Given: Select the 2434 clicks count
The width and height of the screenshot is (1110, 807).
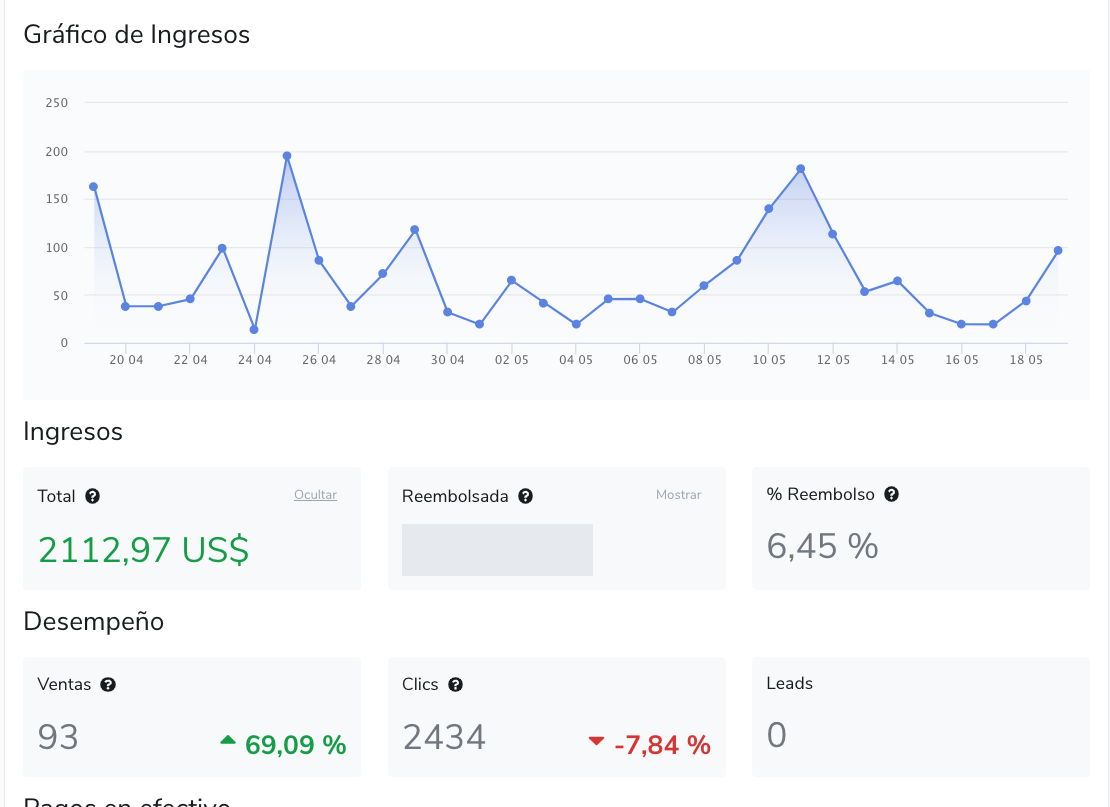Looking at the screenshot, I should pyautogui.click(x=445, y=737).
